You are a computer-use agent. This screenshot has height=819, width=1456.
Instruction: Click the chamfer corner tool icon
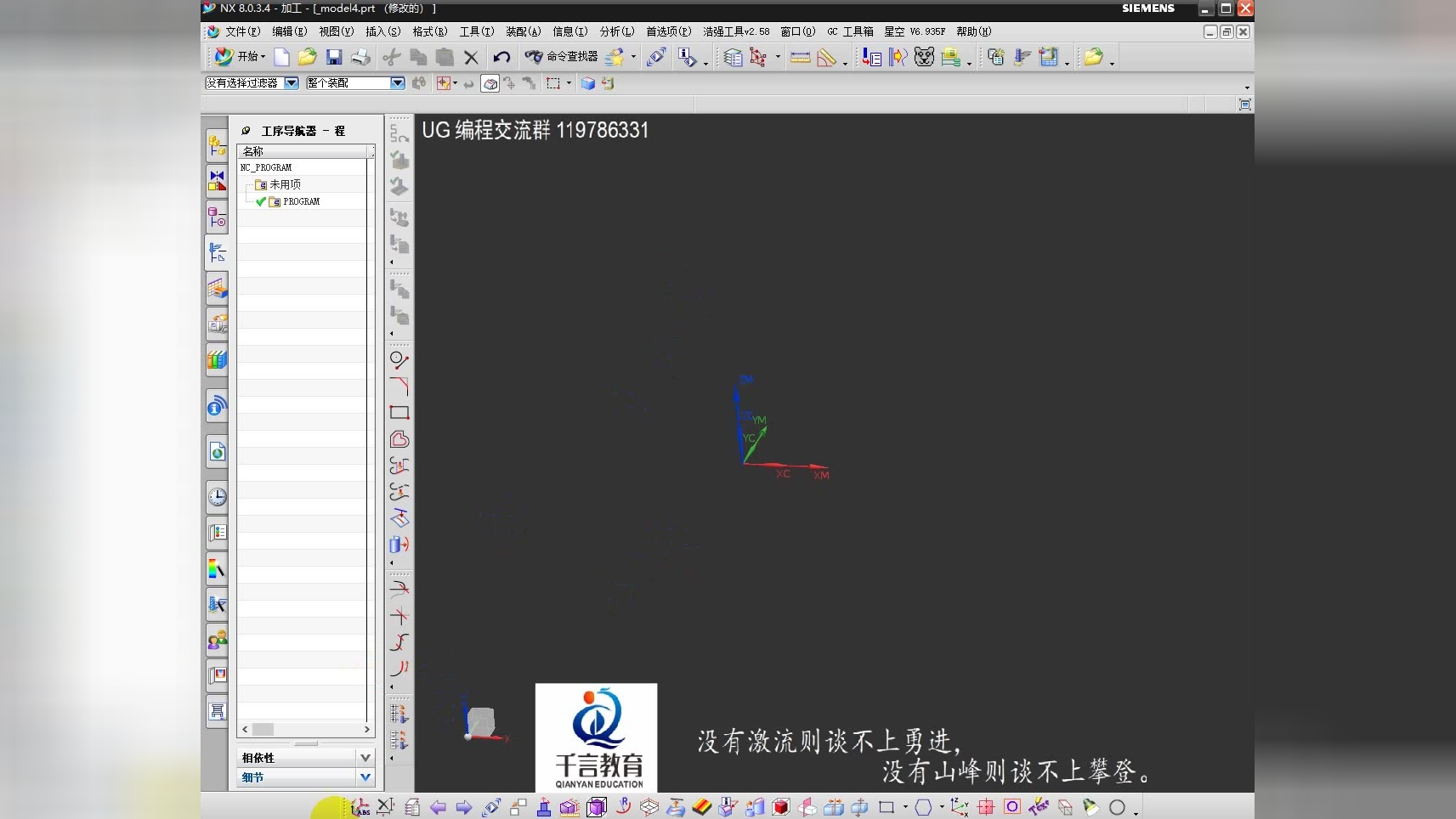pos(399,386)
